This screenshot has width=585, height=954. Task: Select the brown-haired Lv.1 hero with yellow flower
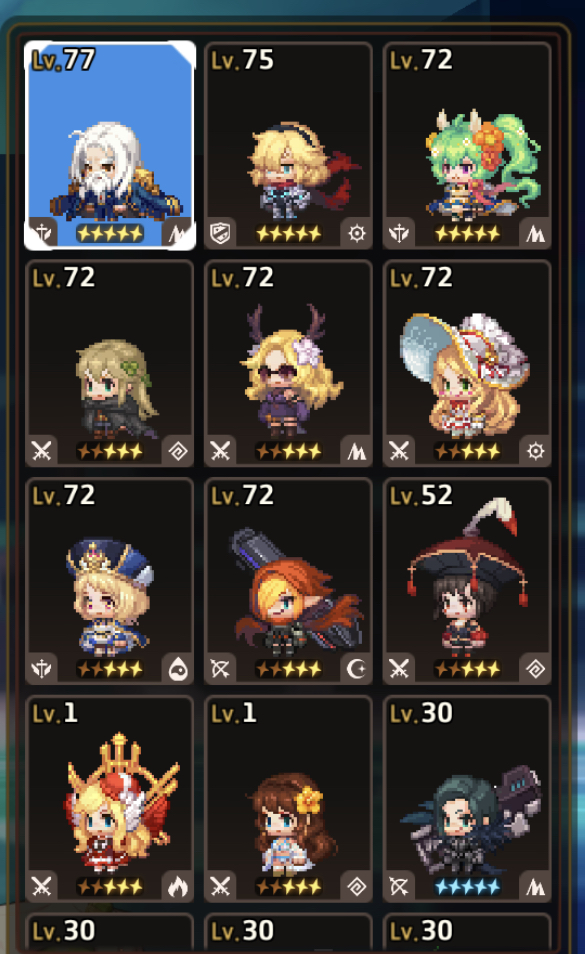click(x=288, y=799)
